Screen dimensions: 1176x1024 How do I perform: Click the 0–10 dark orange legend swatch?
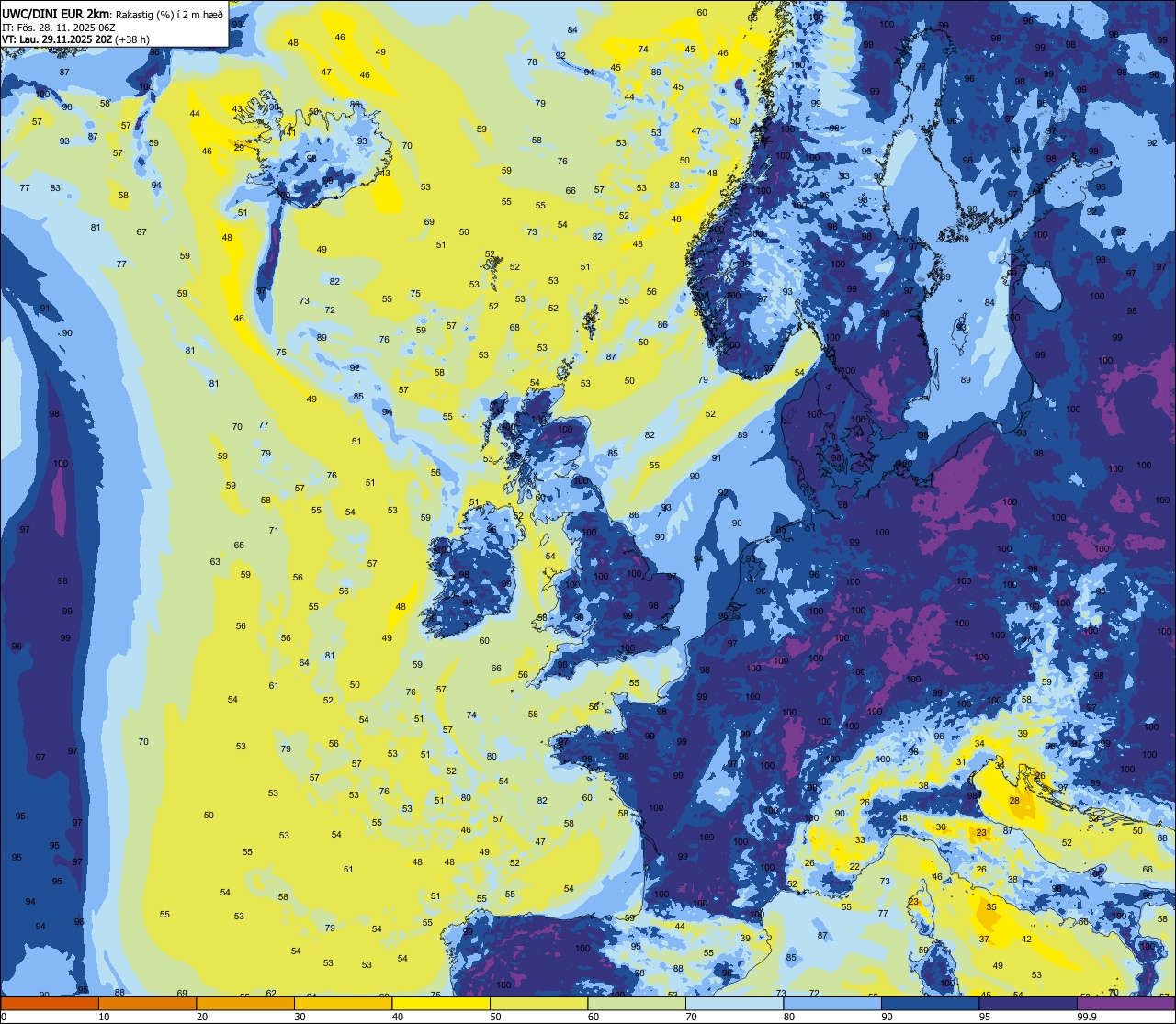pyautogui.click(x=51, y=1003)
